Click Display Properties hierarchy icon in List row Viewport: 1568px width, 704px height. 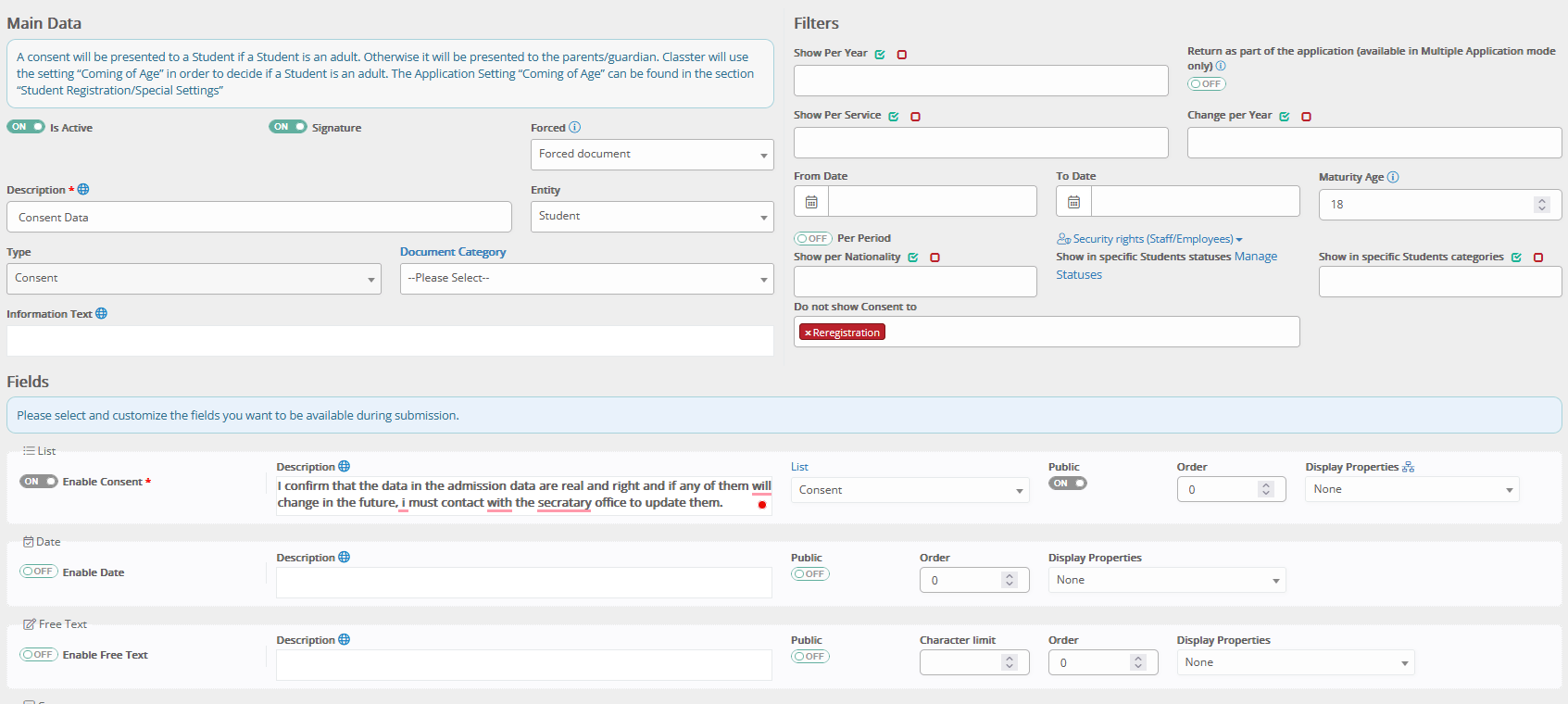[1408, 467]
